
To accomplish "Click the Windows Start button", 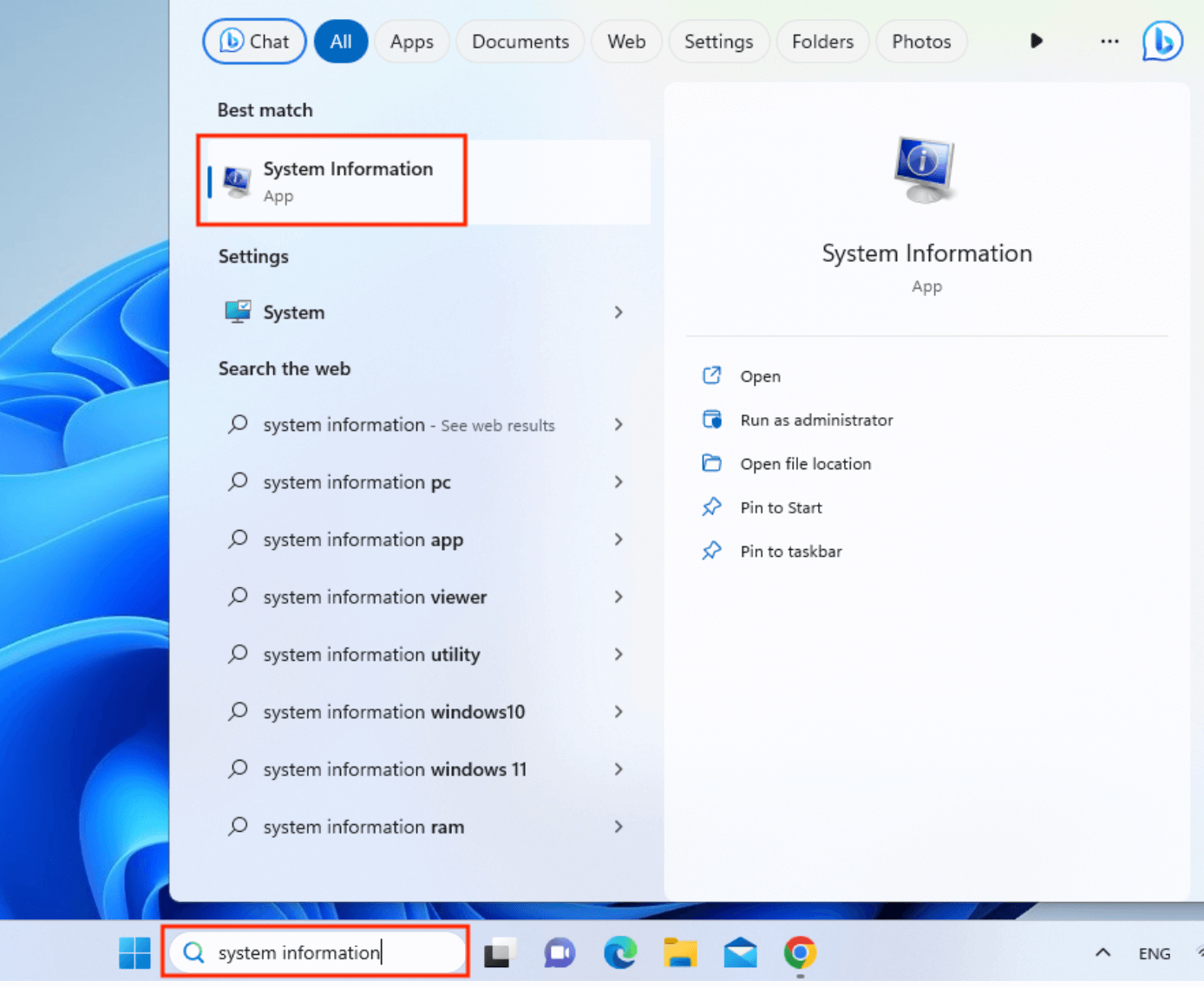I will click(134, 952).
